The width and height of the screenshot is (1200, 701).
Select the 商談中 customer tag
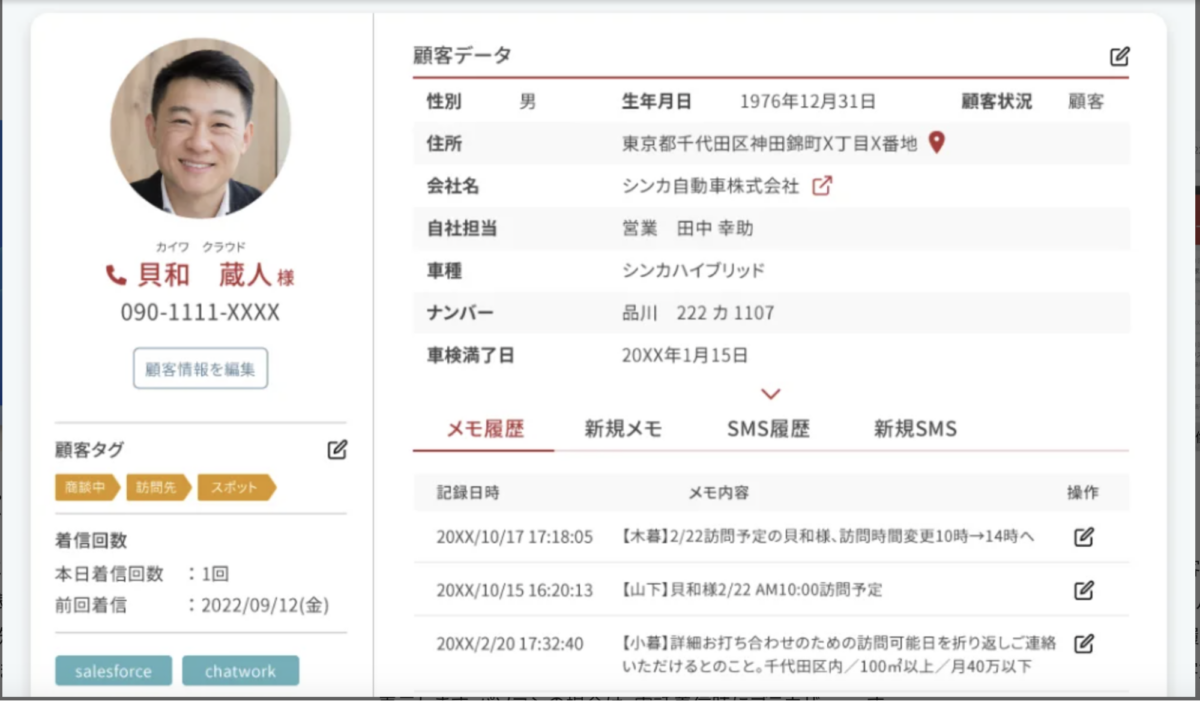86,488
